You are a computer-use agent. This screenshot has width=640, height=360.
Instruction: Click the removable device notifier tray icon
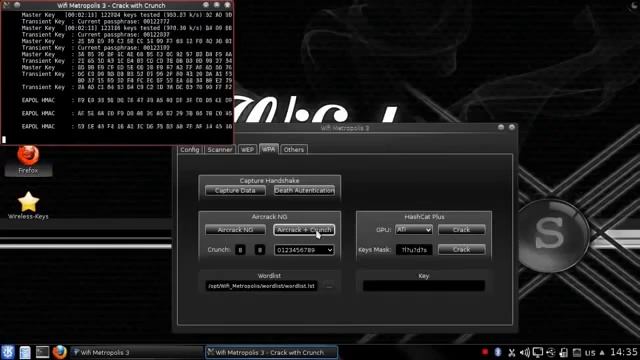coord(564,352)
